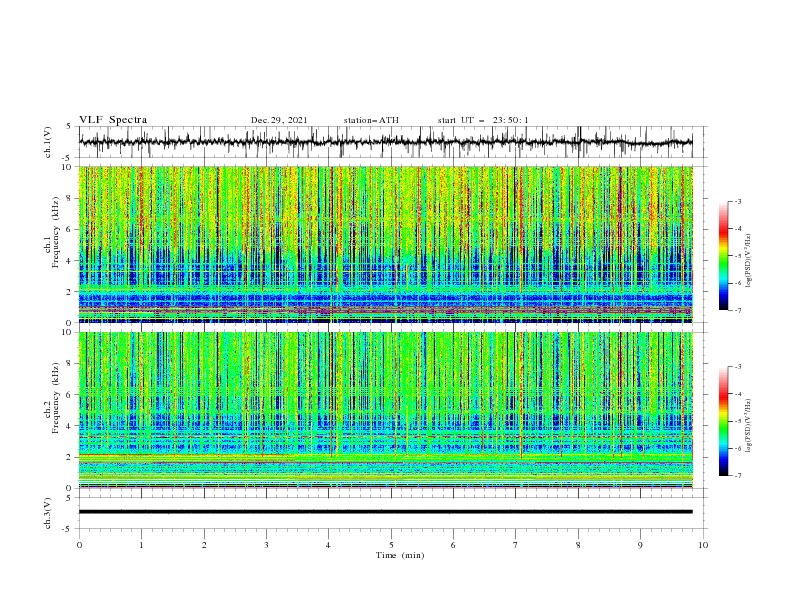This screenshot has width=792, height=612.
Task: Click the "ch.1(V)" axis label
Action: [48, 142]
